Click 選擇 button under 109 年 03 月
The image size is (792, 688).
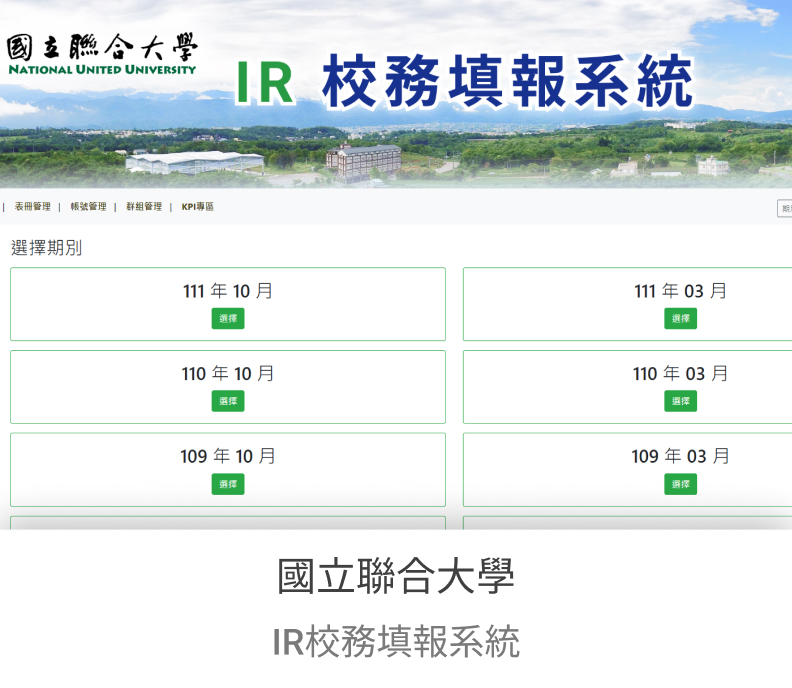tap(680, 484)
